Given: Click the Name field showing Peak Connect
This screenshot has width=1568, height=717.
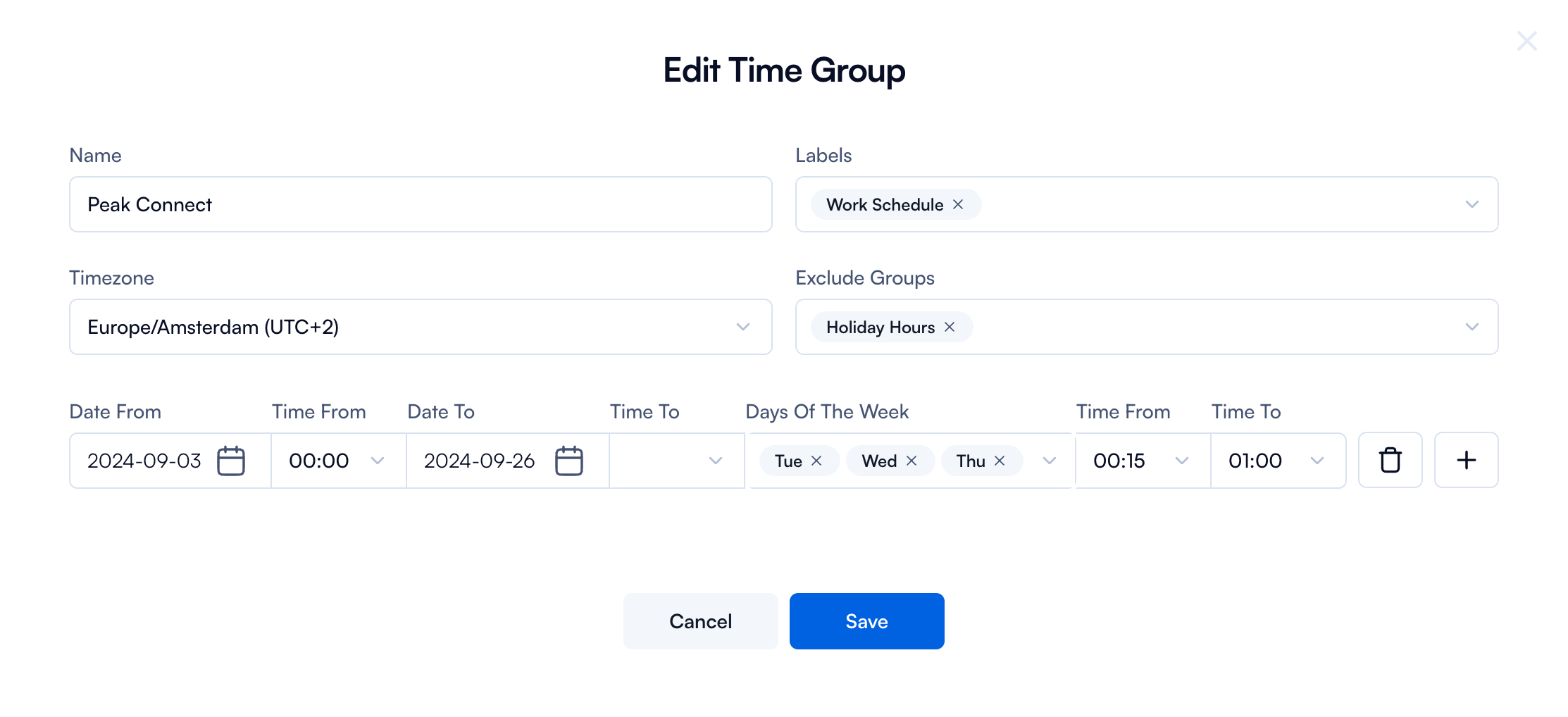Looking at the screenshot, I should click(x=421, y=204).
